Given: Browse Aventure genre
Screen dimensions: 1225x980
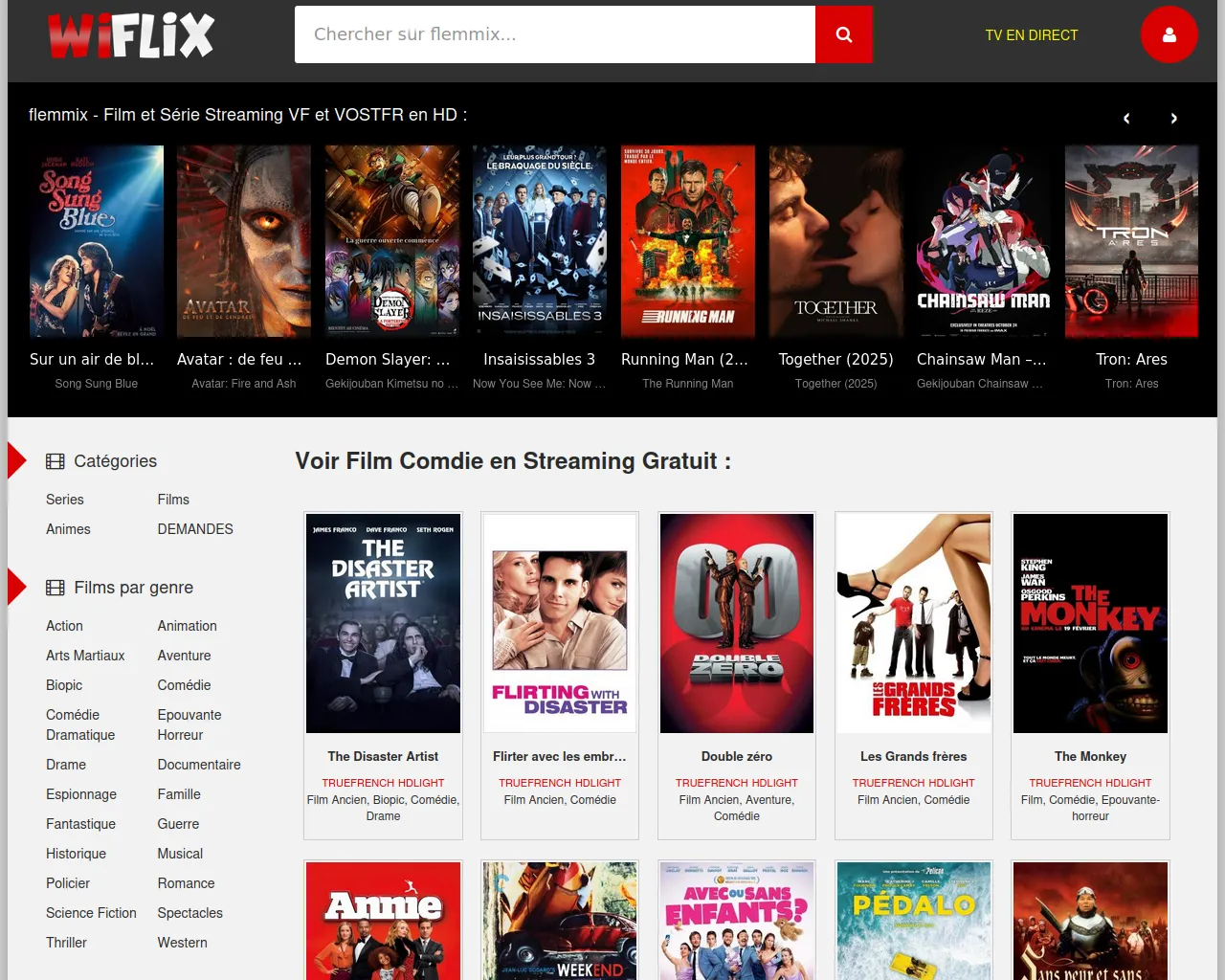Looking at the screenshot, I should [x=185, y=656].
